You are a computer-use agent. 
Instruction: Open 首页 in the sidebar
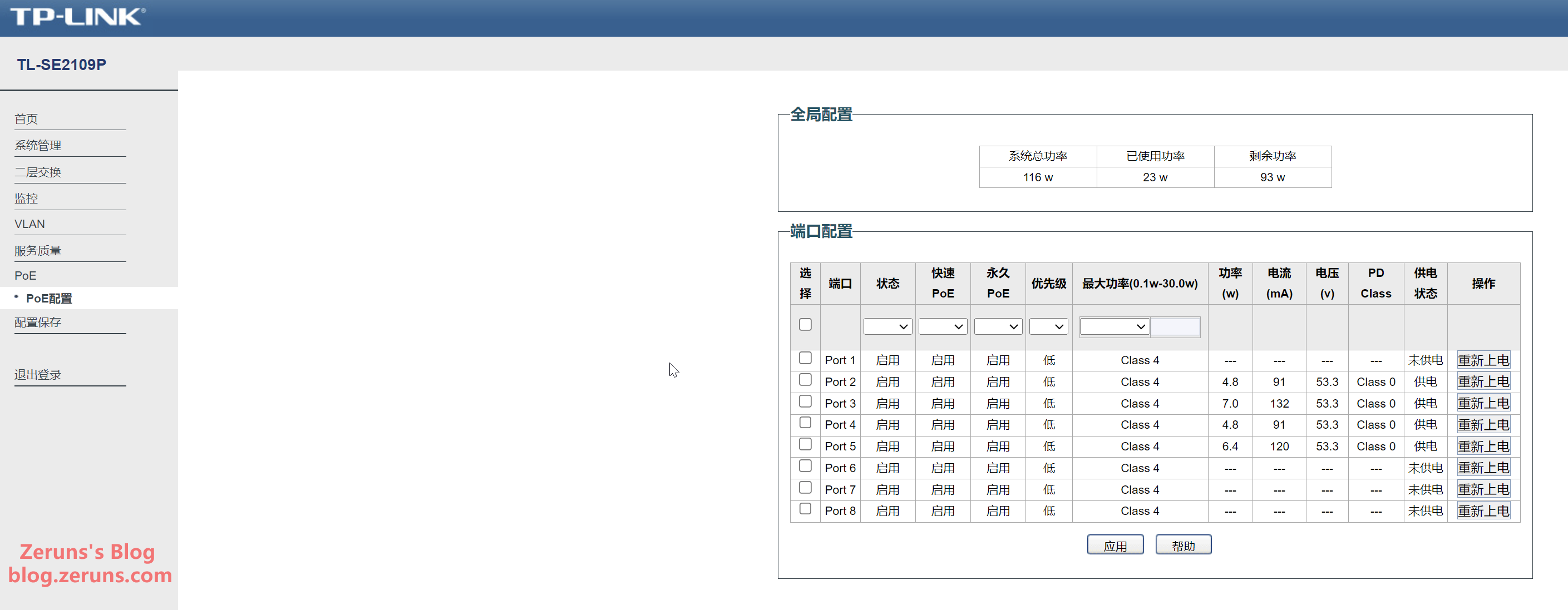(x=26, y=119)
